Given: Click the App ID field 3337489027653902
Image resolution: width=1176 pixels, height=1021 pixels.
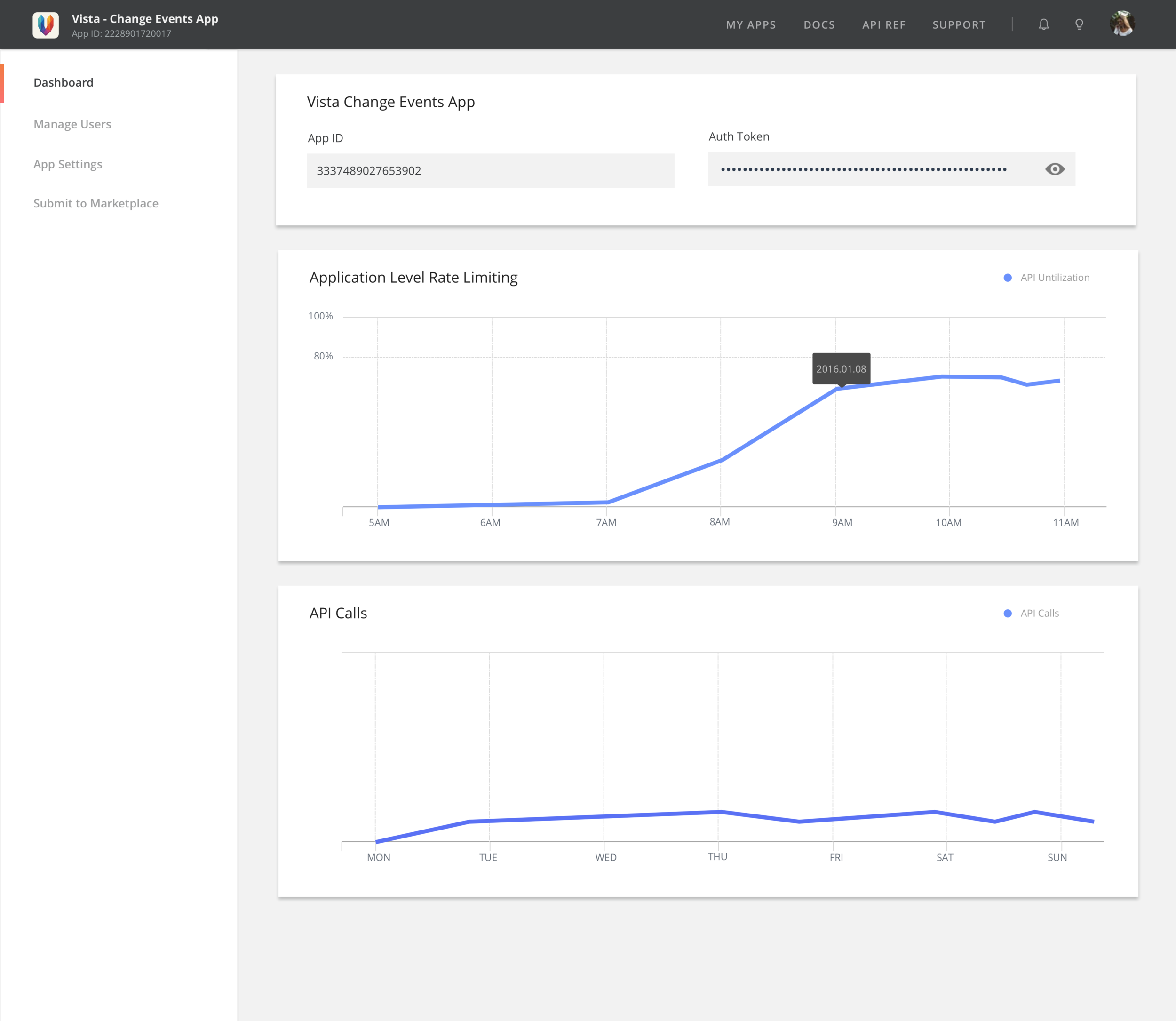Looking at the screenshot, I should click(490, 170).
